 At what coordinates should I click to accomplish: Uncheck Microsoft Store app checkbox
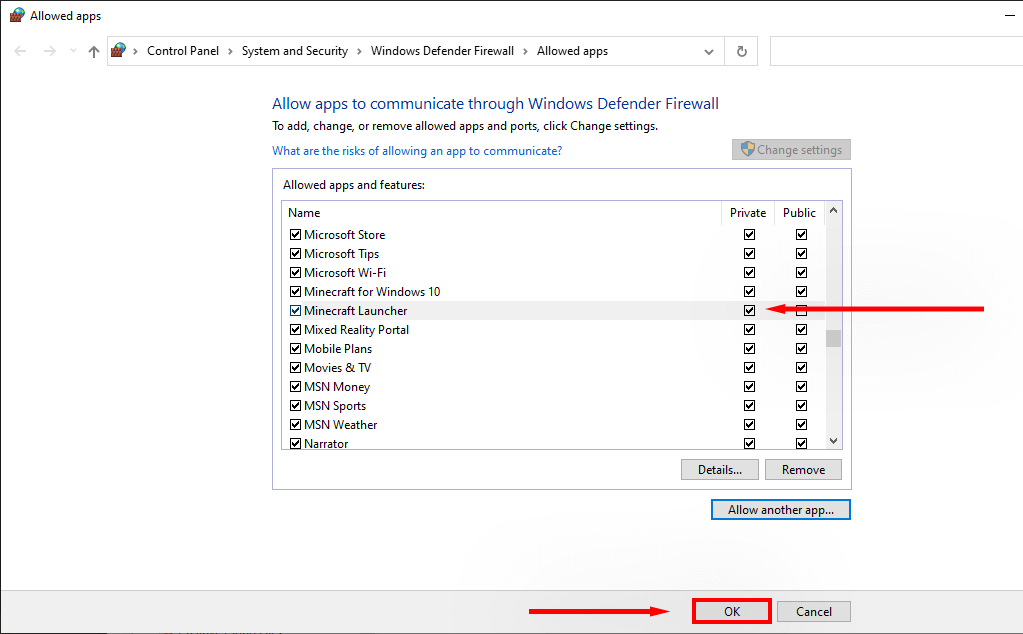pos(295,235)
